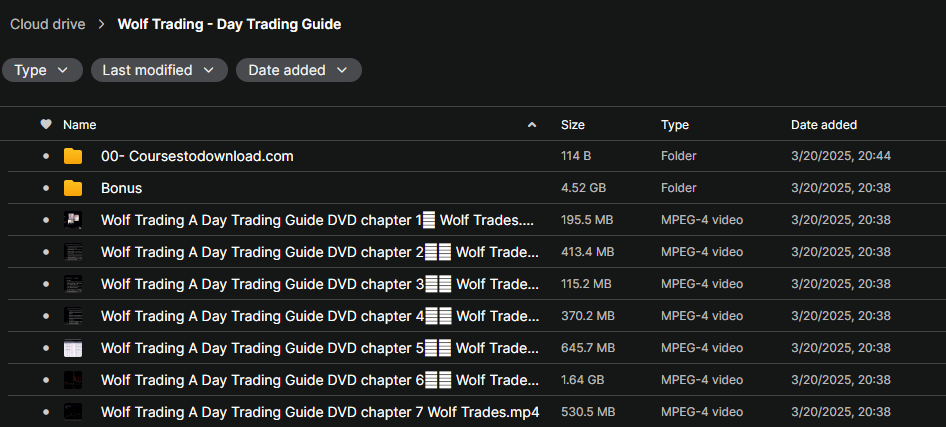
Task: Click the folder icon for Bonus
Action: (73, 188)
